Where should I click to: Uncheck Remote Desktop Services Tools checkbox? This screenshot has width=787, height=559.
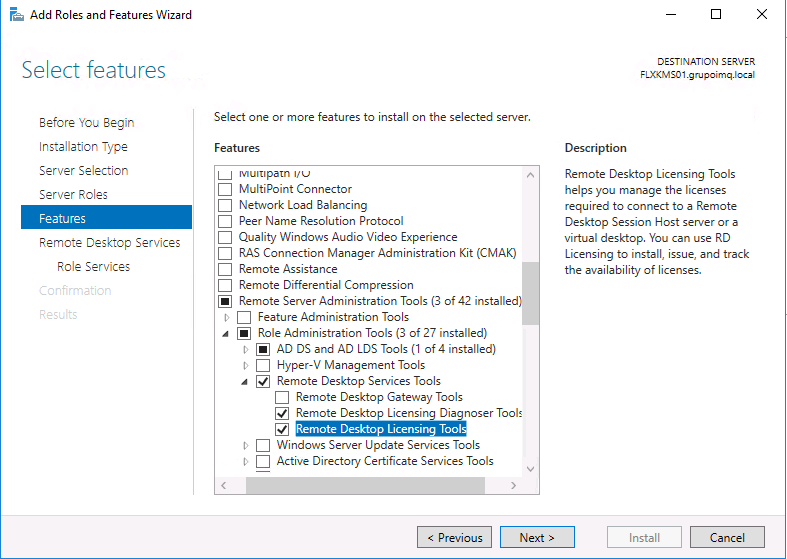(x=263, y=381)
